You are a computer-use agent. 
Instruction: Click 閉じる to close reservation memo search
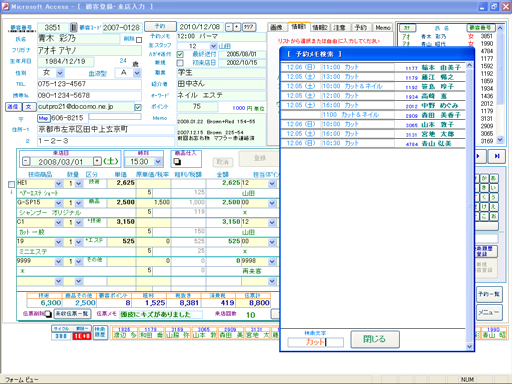pos(375,339)
